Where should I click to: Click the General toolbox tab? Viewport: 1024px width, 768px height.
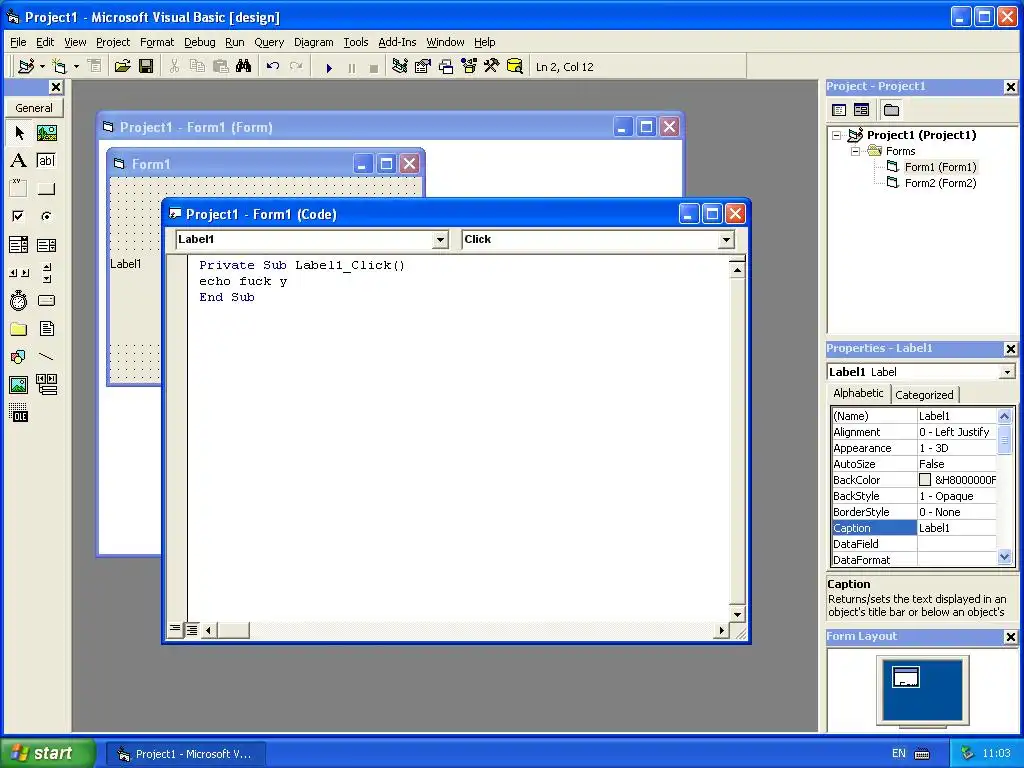coord(34,108)
